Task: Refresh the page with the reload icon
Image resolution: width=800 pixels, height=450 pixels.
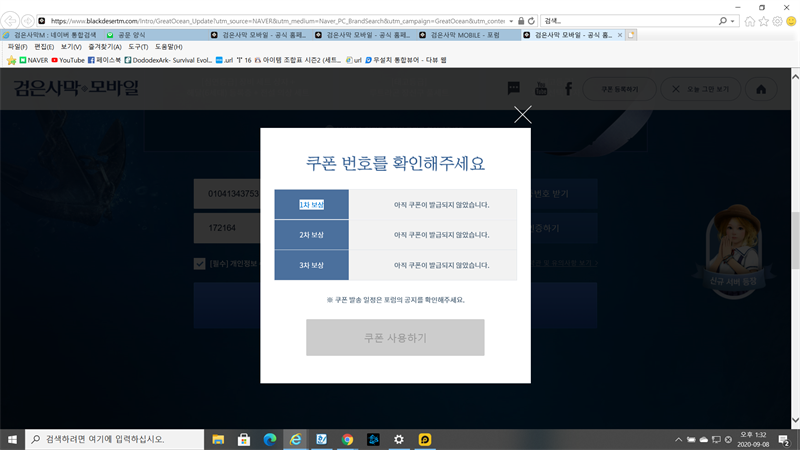Action: (533, 20)
